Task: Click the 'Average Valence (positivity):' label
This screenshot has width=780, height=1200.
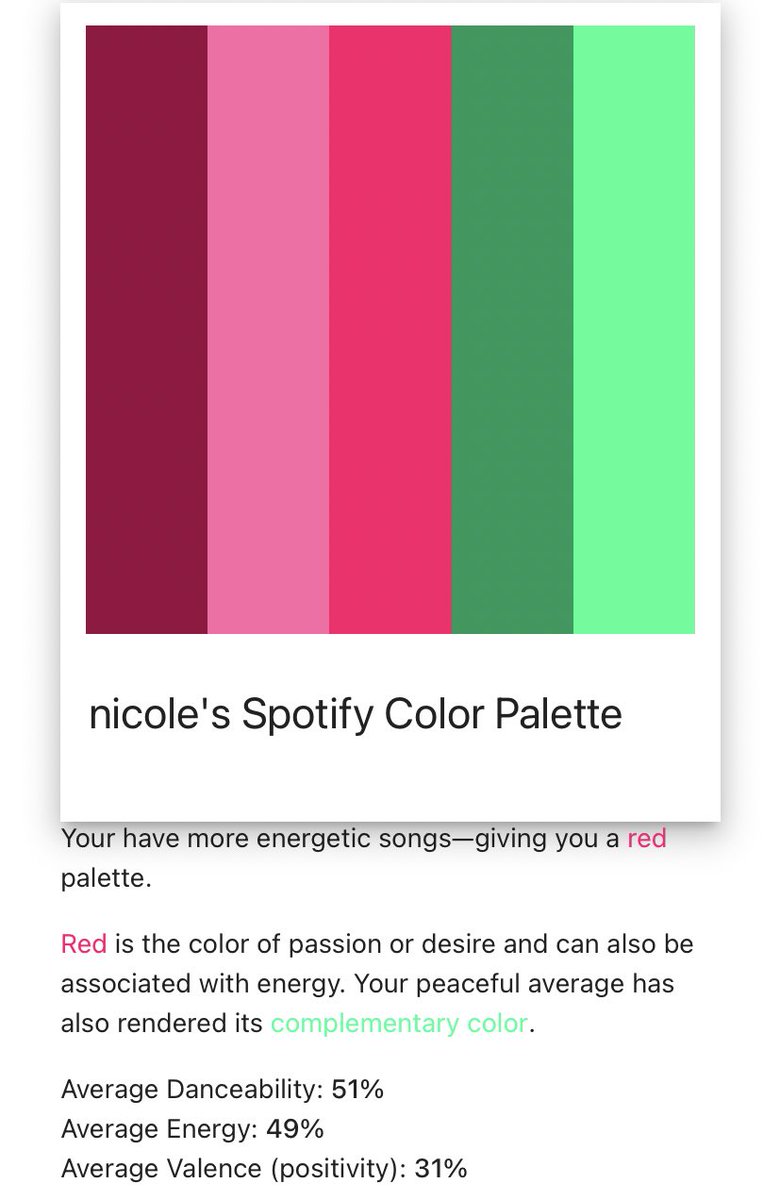Action: point(231,1168)
